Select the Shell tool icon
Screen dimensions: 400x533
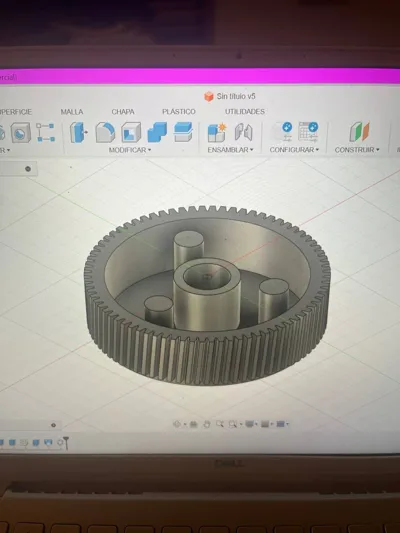pyautogui.click(x=131, y=132)
